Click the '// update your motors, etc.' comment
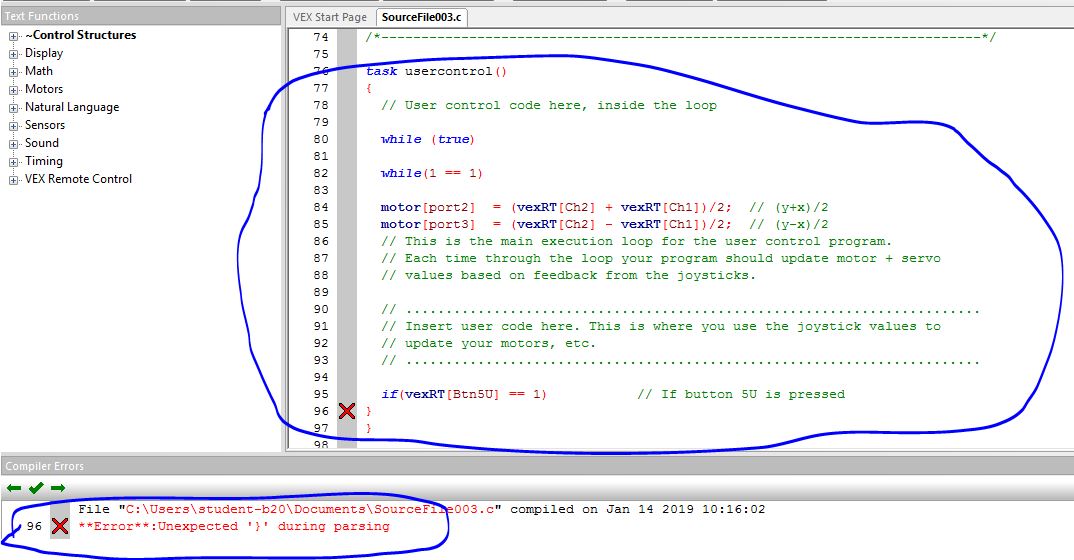The height and width of the screenshot is (560, 1074). tap(488, 344)
